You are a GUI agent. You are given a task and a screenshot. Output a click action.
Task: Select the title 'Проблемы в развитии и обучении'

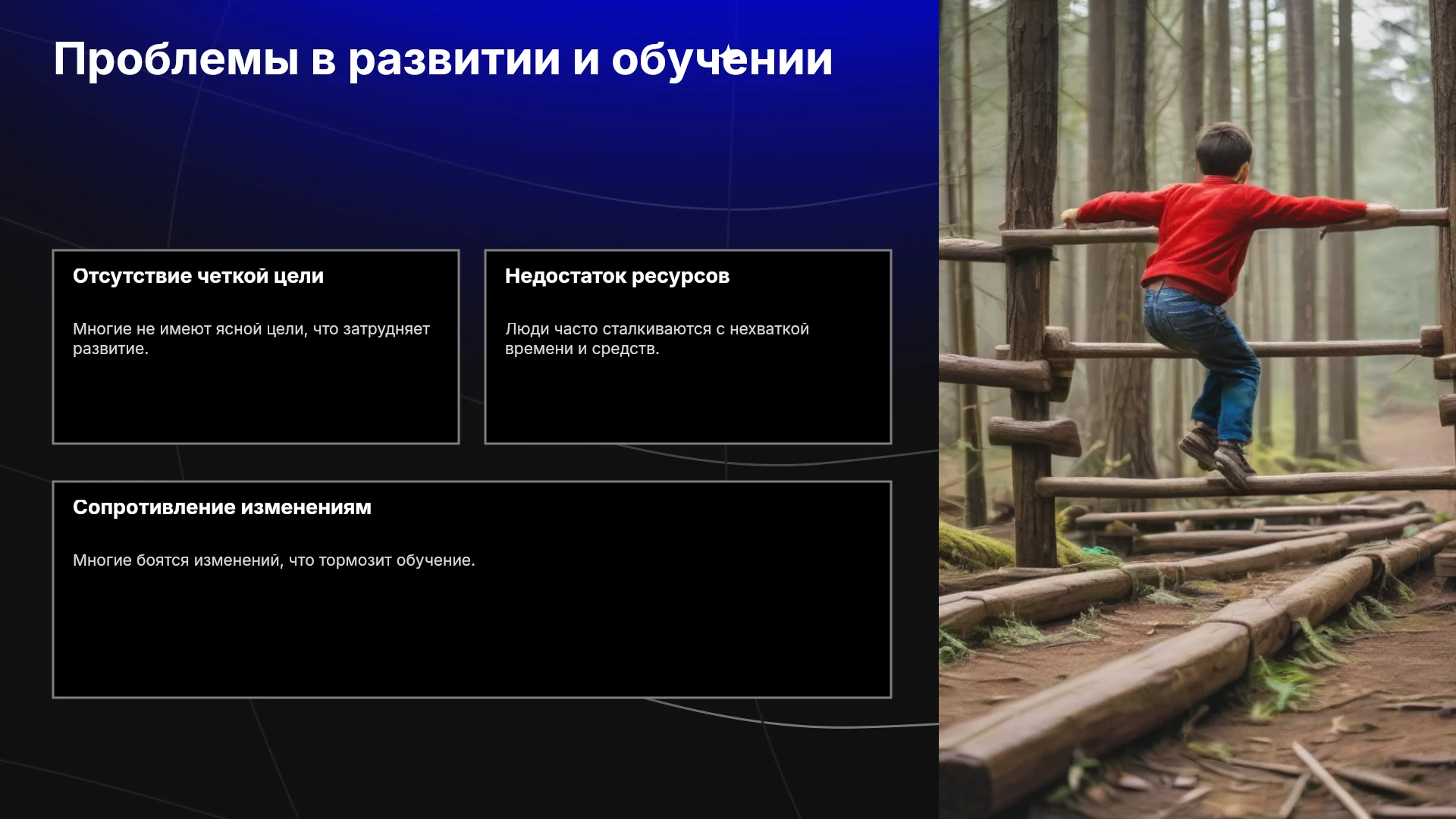pos(443,59)
